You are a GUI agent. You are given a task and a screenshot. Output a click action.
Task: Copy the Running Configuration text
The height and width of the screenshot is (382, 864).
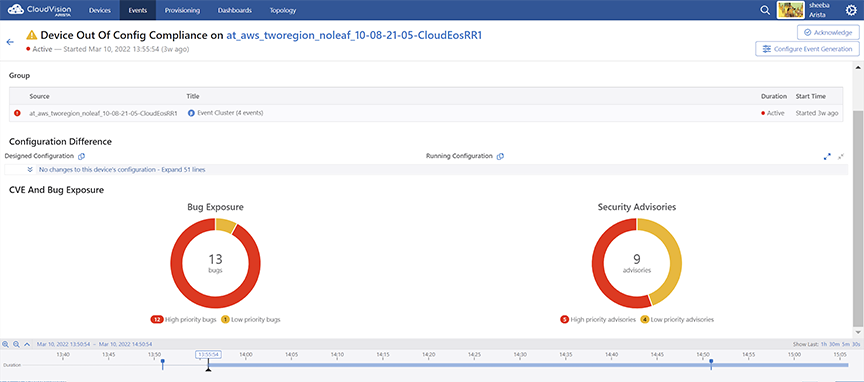coord(500,157)
